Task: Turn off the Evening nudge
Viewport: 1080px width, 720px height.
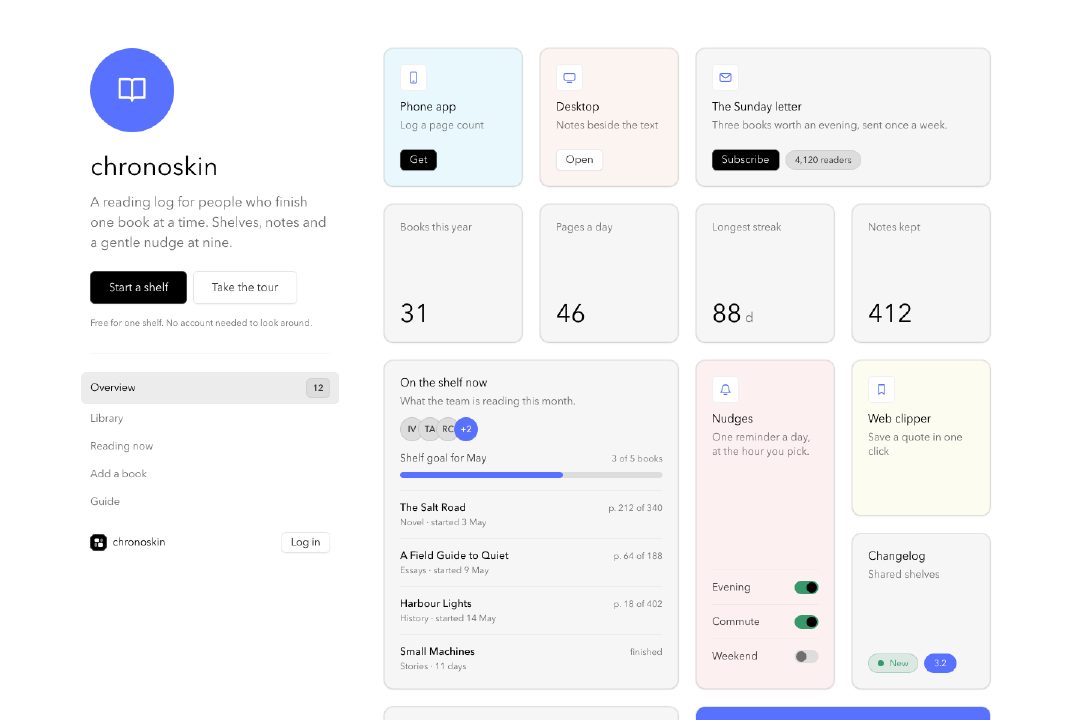Action: tap(806, 588)
